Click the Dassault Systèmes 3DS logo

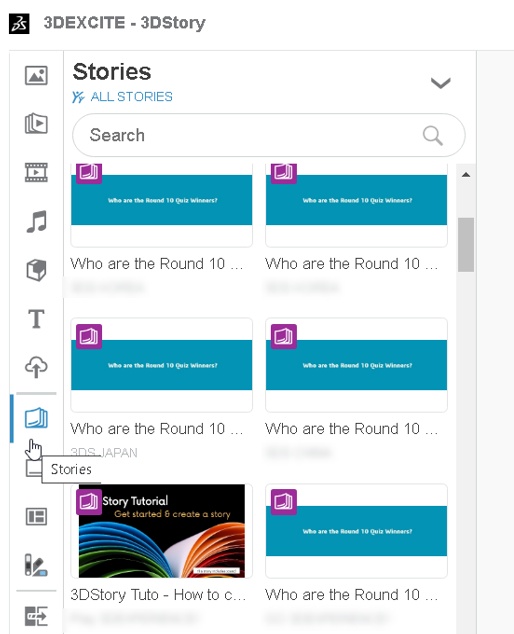pyautogui.click(x=19, y=23)
